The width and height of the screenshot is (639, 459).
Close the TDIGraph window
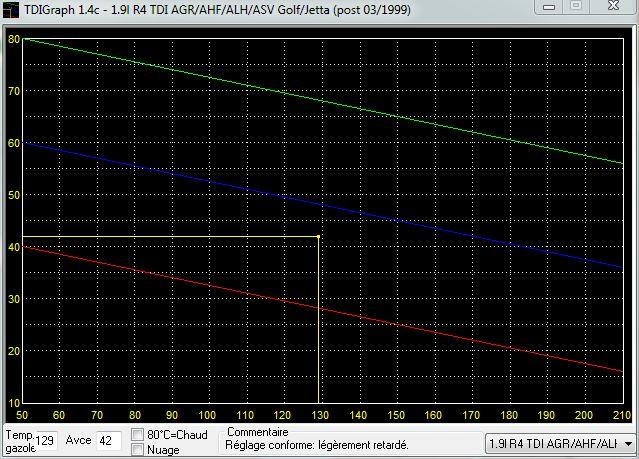click(x=613, y=7)
